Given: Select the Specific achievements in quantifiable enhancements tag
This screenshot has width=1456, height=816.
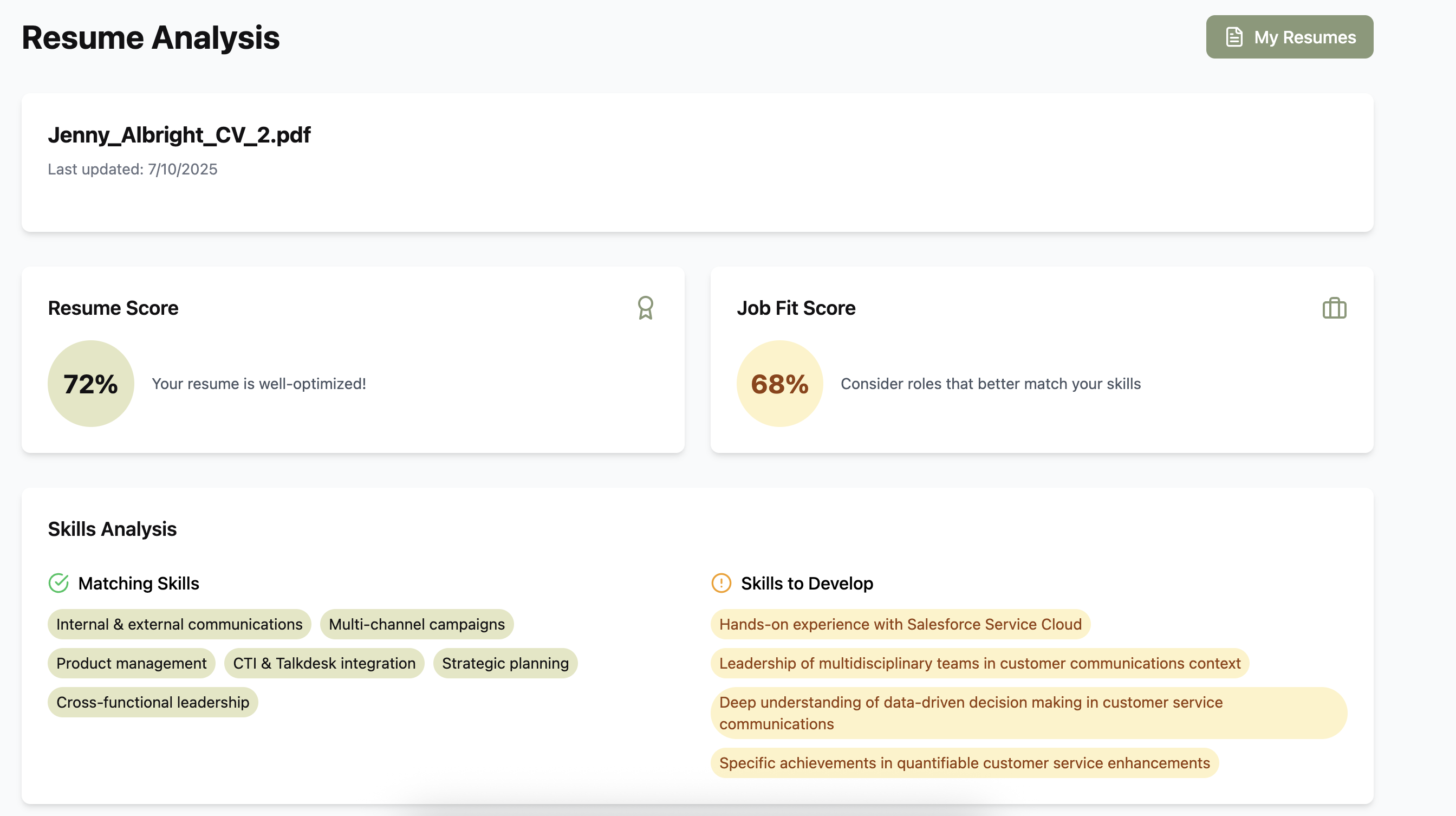Looking at the screenshot, I should coord(964,763).
